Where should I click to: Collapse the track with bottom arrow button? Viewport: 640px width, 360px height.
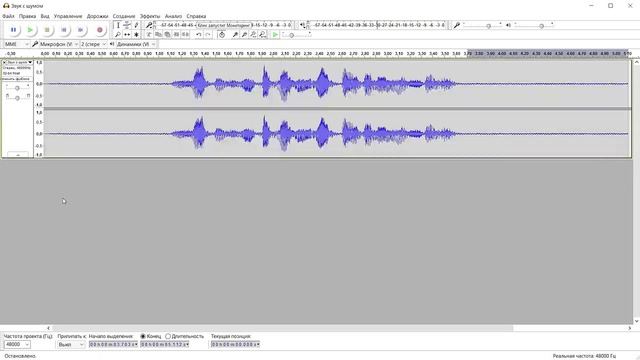click(x=18, y=155)
